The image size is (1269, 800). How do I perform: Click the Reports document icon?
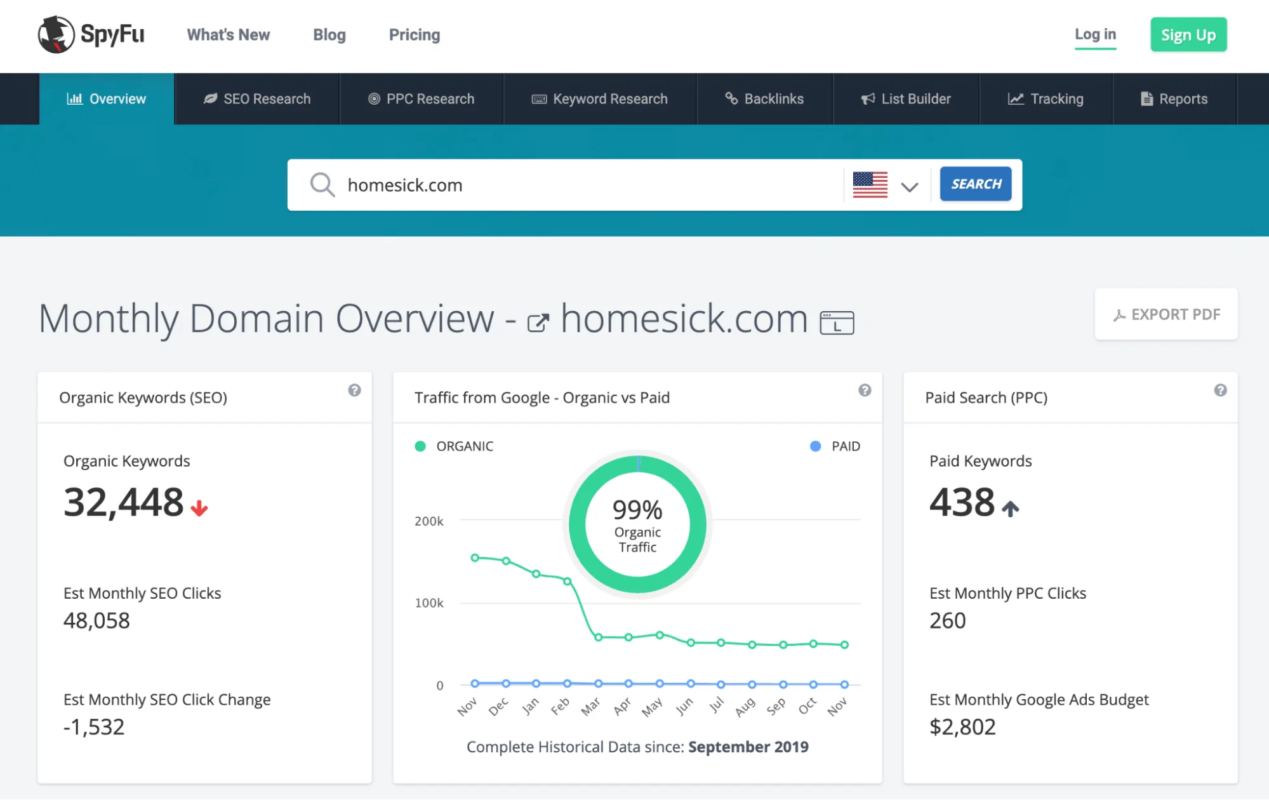pos(1147,99)
